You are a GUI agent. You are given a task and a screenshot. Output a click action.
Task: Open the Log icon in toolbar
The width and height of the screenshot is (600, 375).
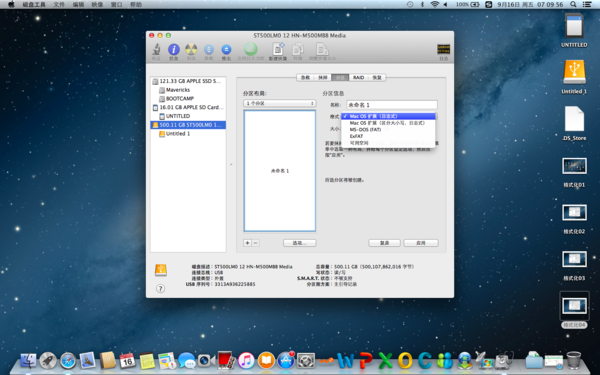pyautogui.click(x=443, y=49)
